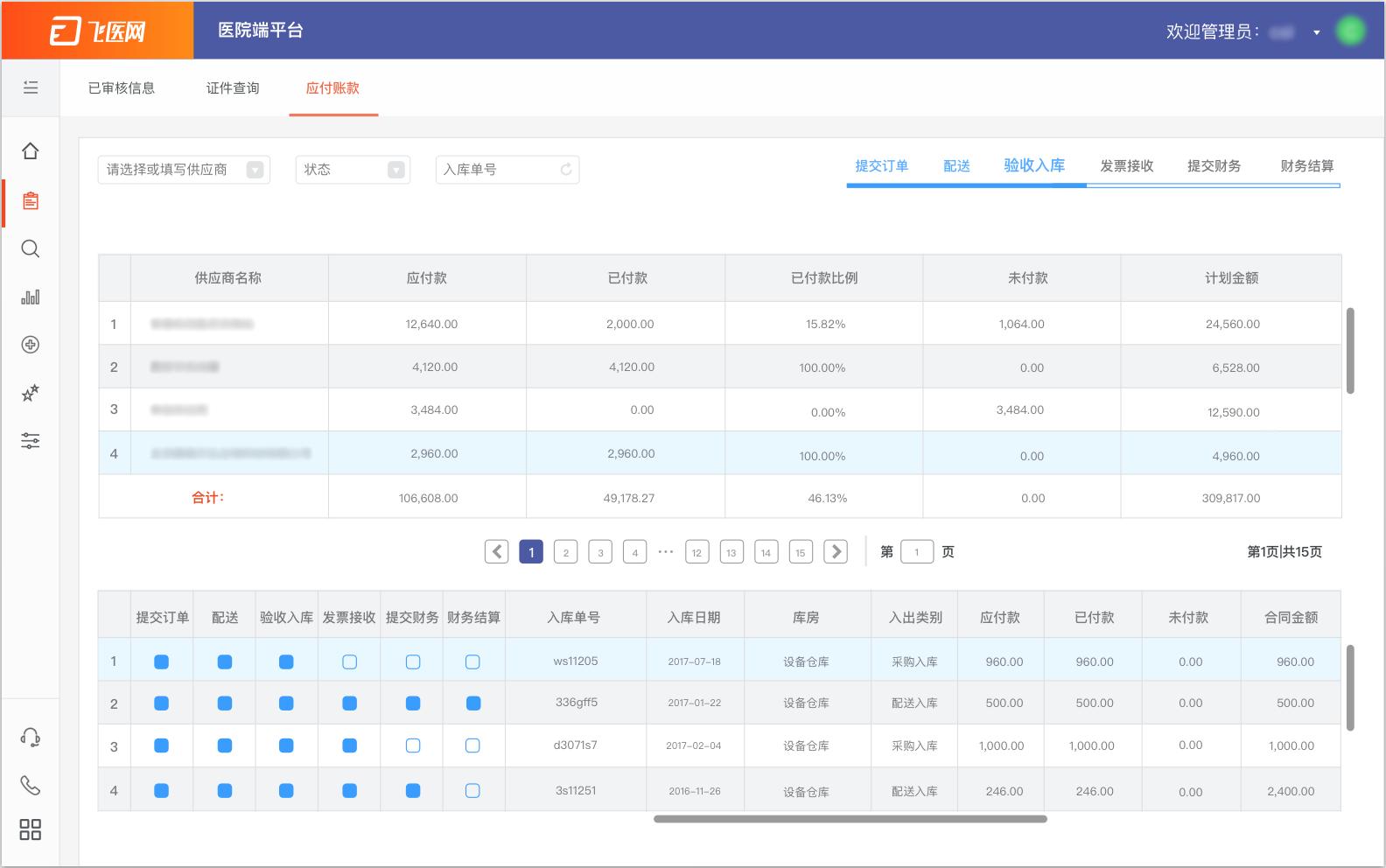Switch to the 已审核信息 tab

(122, 88)
